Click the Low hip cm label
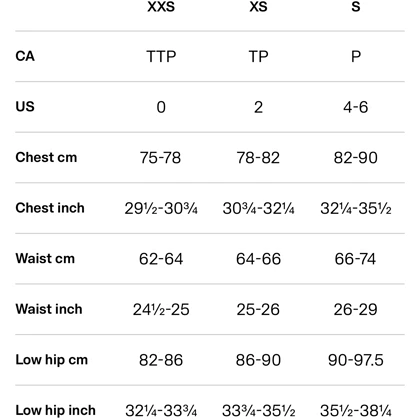Viewport: 420px width, 420px height. 51,360
